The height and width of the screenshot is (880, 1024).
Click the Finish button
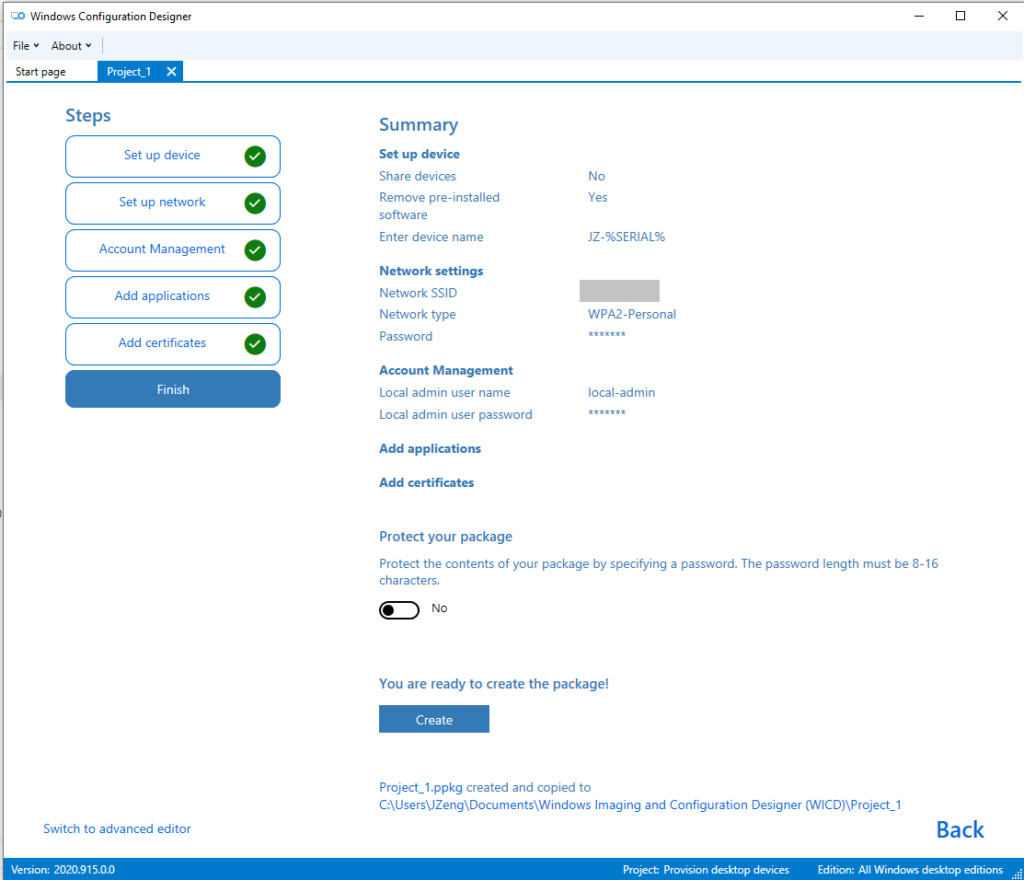[x=172, y=389]
